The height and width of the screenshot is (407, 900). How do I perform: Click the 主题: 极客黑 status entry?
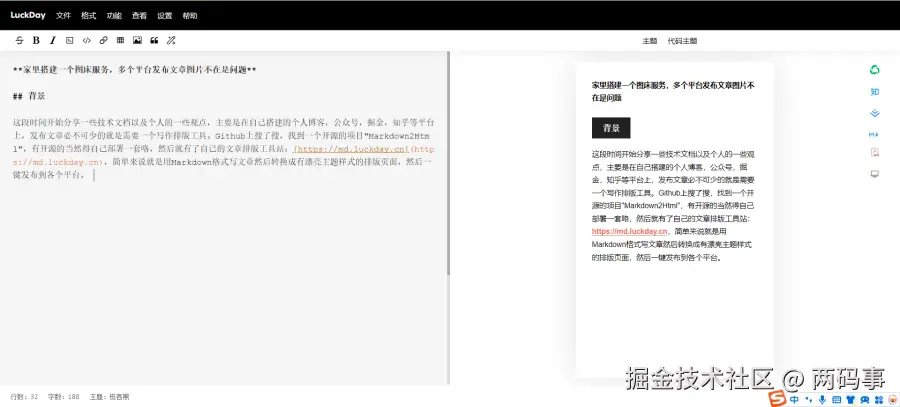click(x=109, y=397)
